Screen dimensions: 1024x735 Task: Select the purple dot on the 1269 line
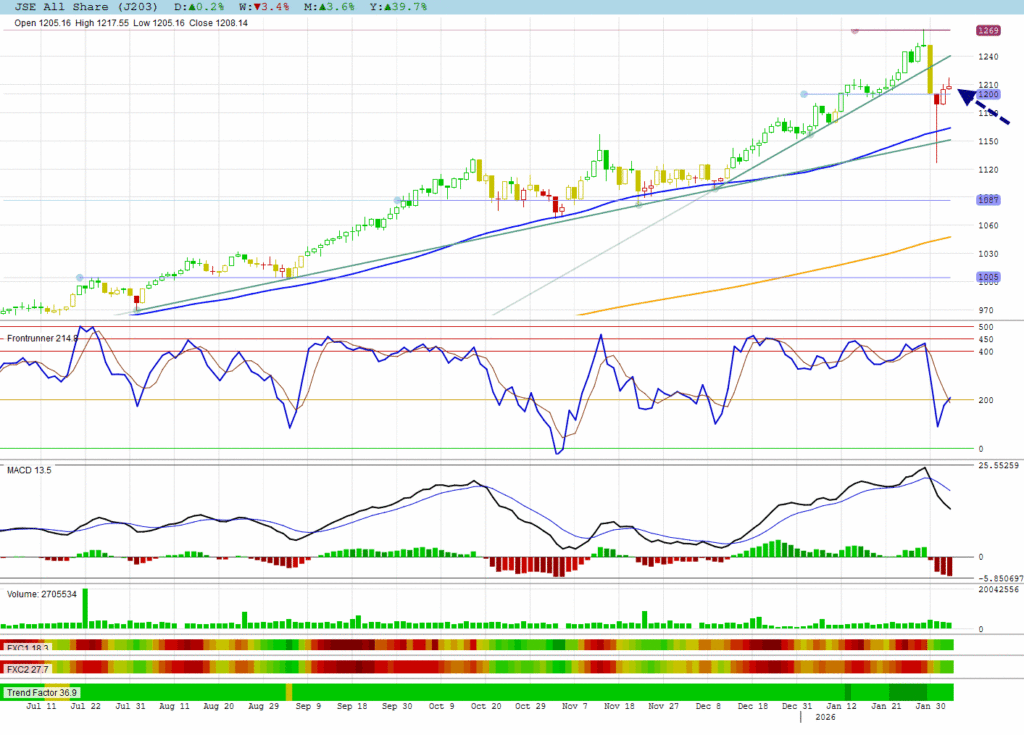854,31
